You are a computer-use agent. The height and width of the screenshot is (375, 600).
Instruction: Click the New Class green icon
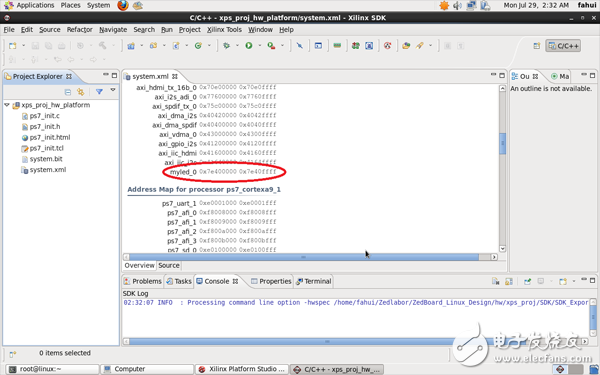click(198, 46)
